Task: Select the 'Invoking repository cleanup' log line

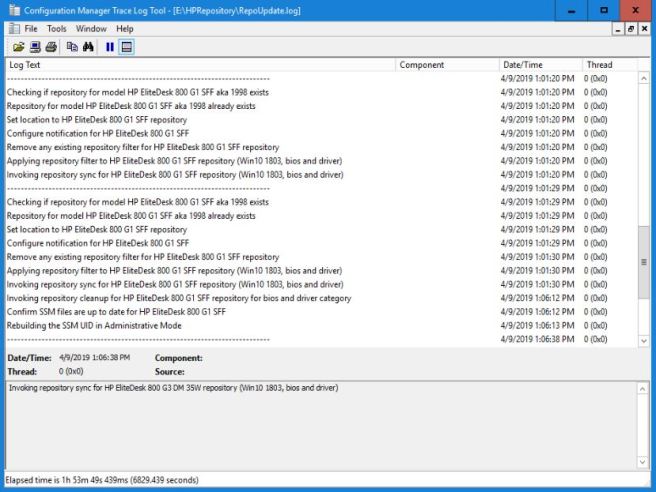Action: tap(178, 298)
